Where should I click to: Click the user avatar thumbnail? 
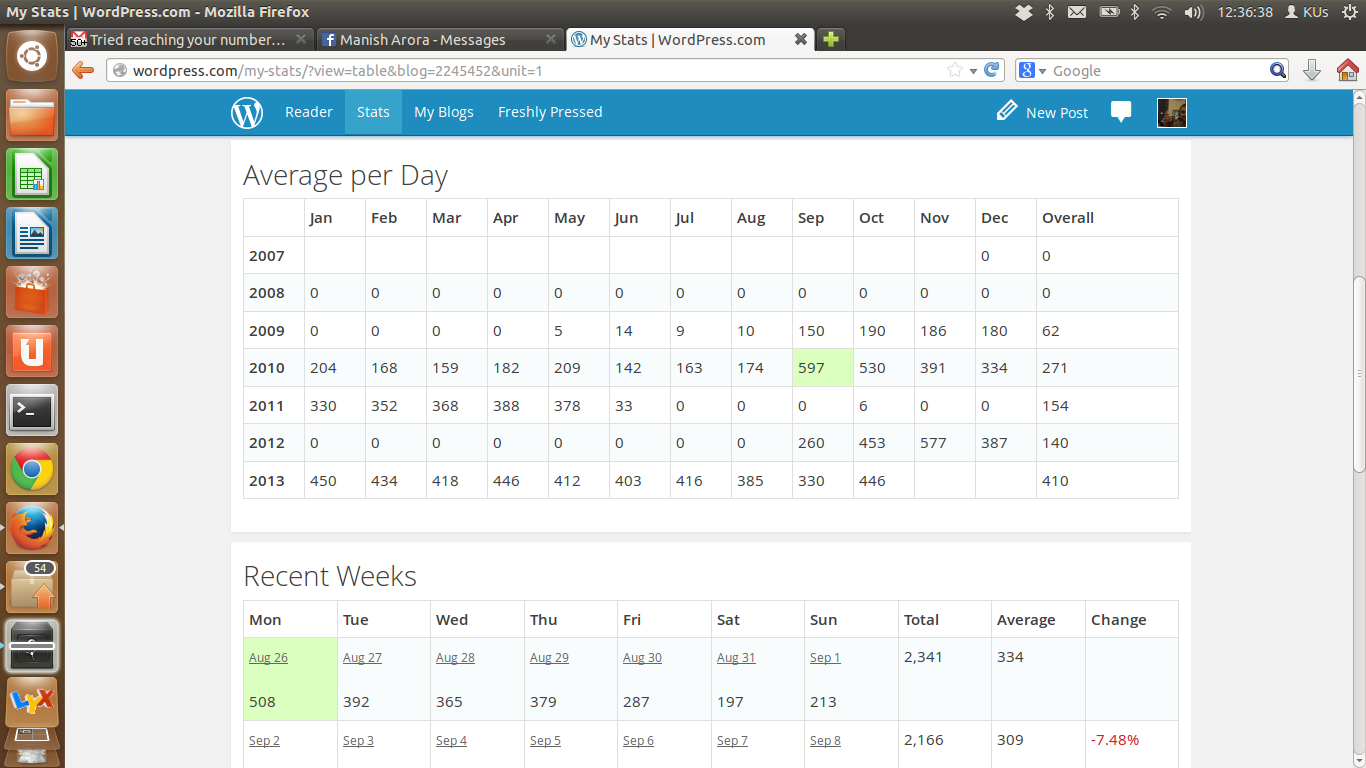point(1171,112)
